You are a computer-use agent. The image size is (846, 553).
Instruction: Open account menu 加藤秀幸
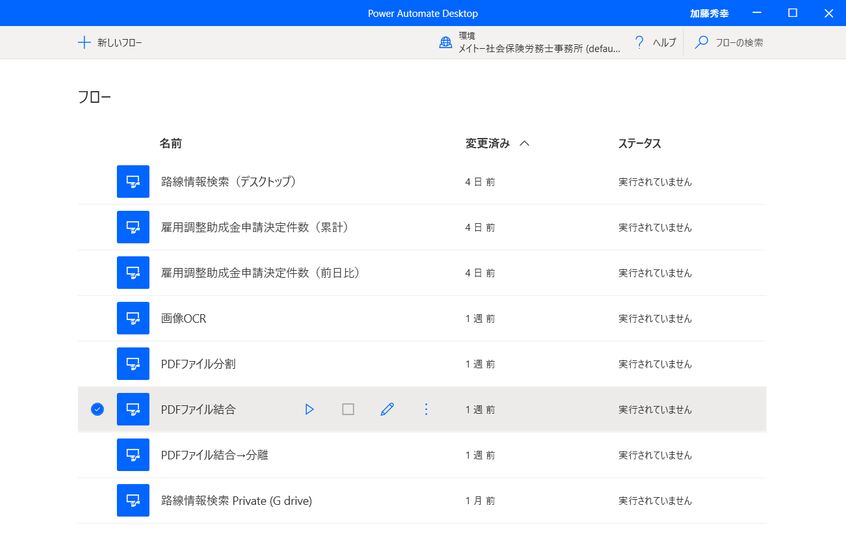(709, 13)
